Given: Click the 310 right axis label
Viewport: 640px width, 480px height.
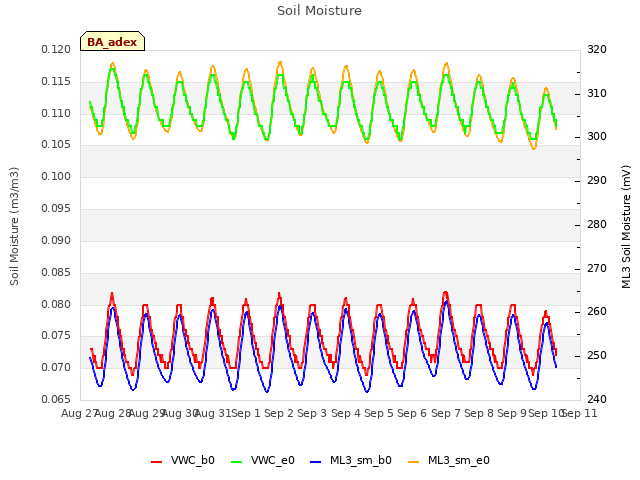Looking at the screenshot, I should 597,93.
